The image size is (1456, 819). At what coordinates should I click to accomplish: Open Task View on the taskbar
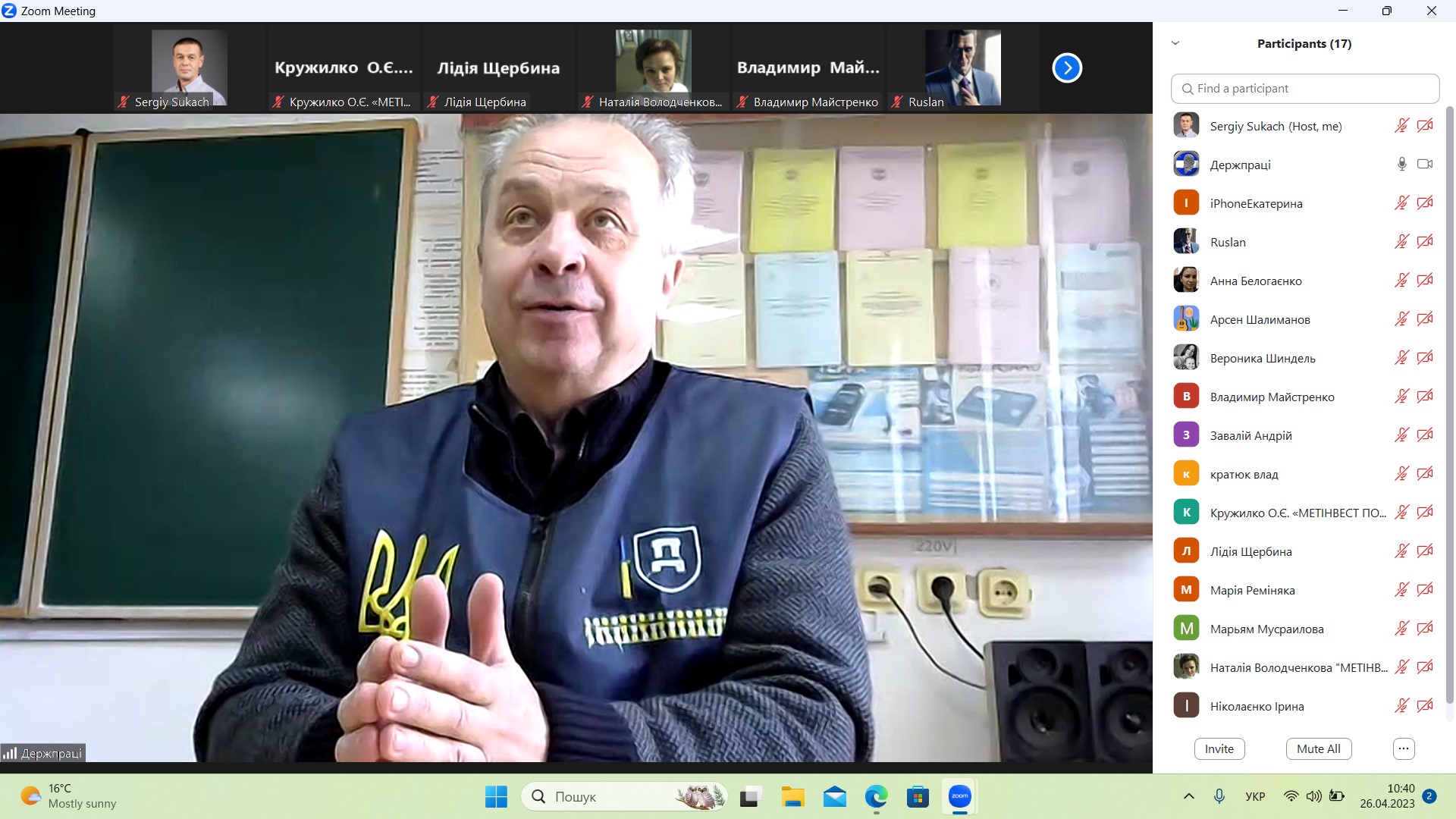pyautogui.click(x=751, y=796)
